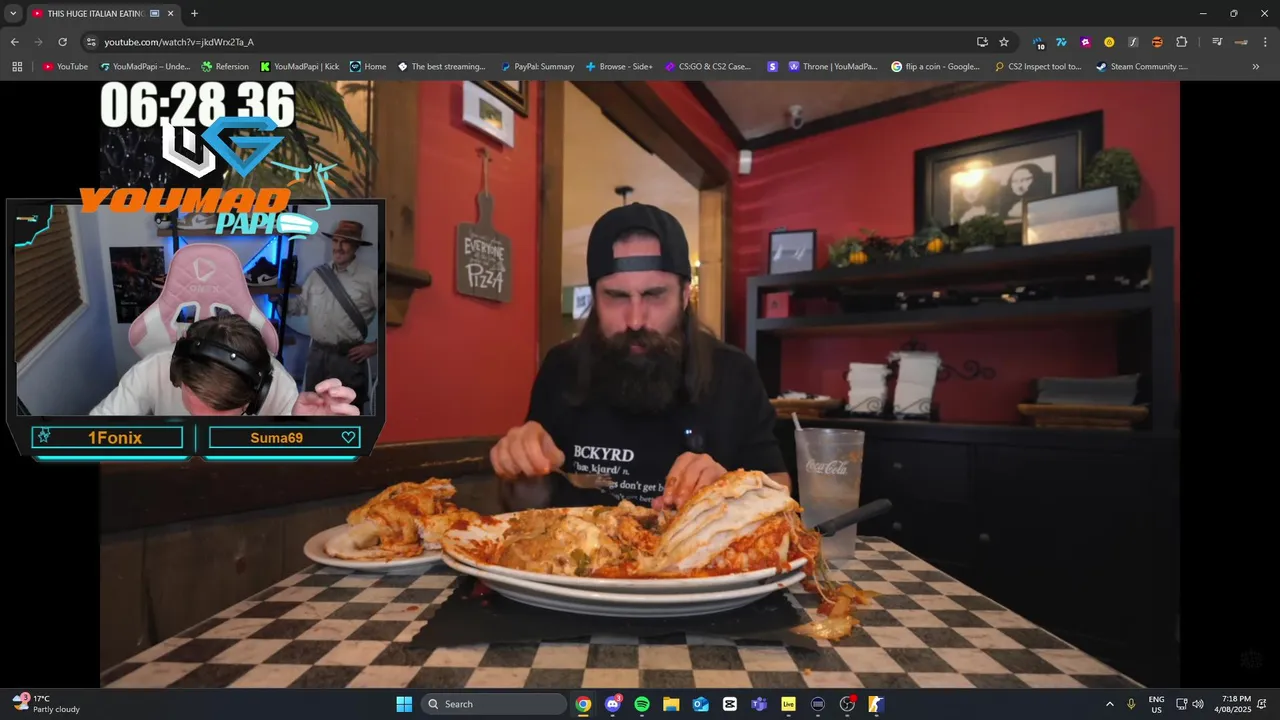Open the YouMadPapi – Unde... bookmark
The height and width of the screenshot is (720, 1280).
coord(145,67)
